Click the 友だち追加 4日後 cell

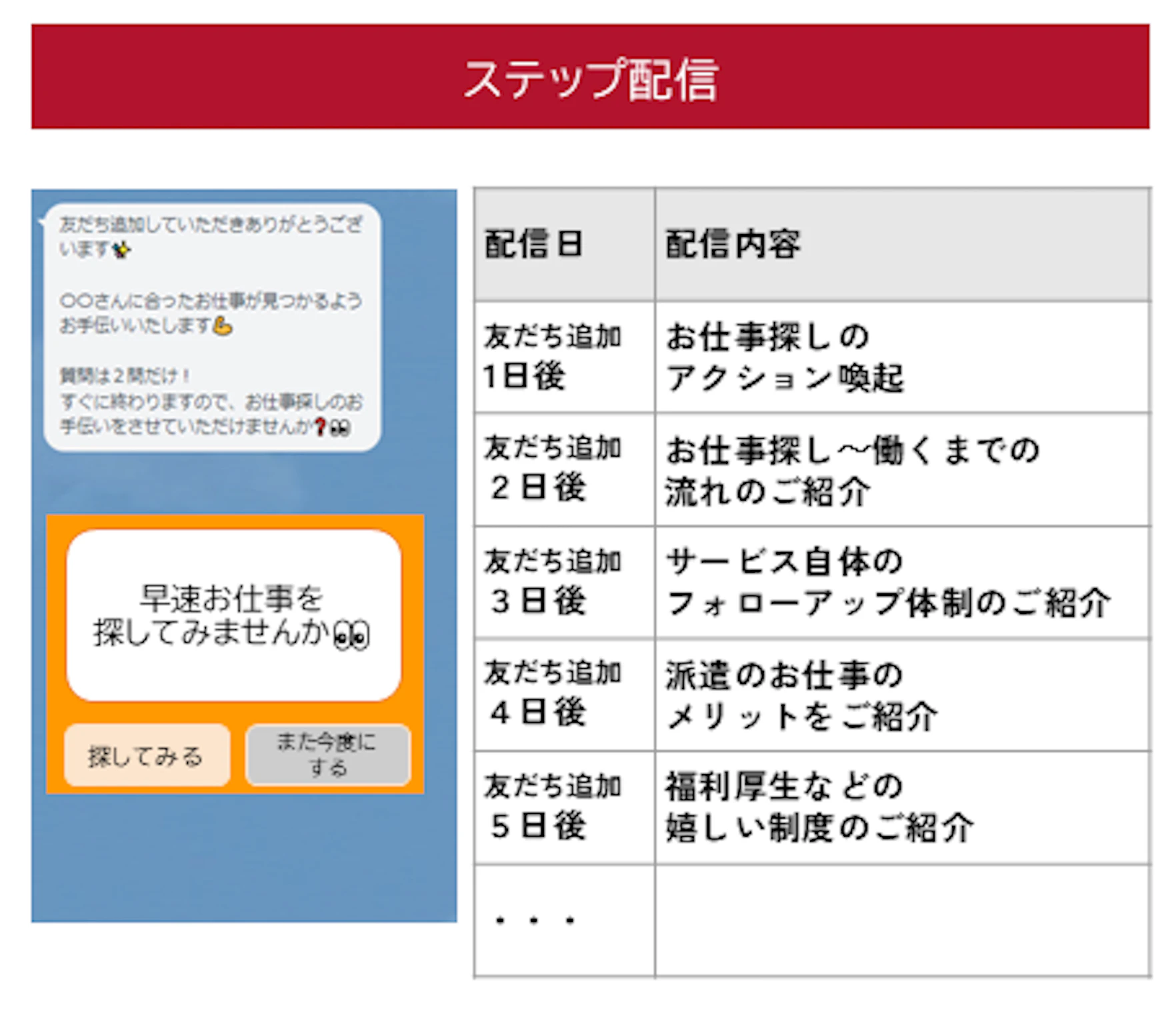564,695
